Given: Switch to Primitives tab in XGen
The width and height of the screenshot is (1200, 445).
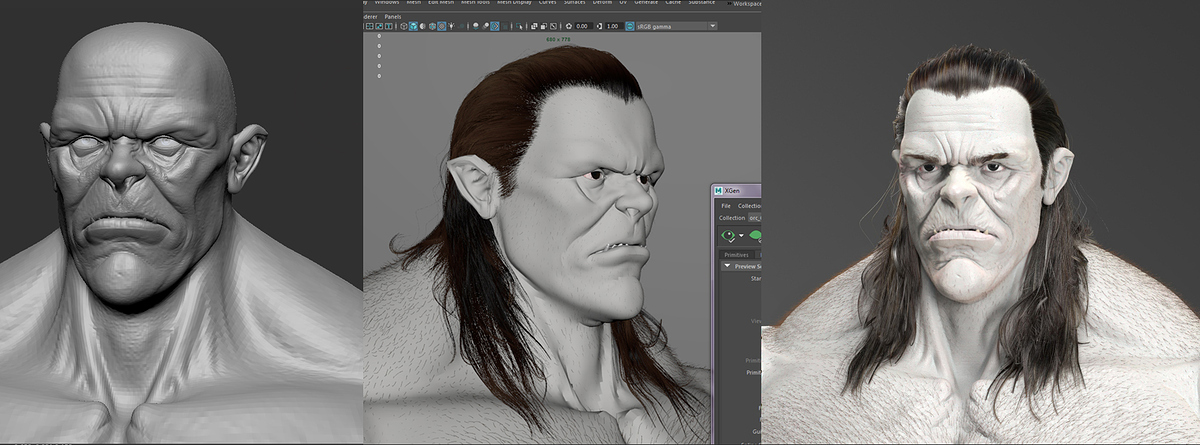Looking at the screenshot, I should tap(736, 255).
